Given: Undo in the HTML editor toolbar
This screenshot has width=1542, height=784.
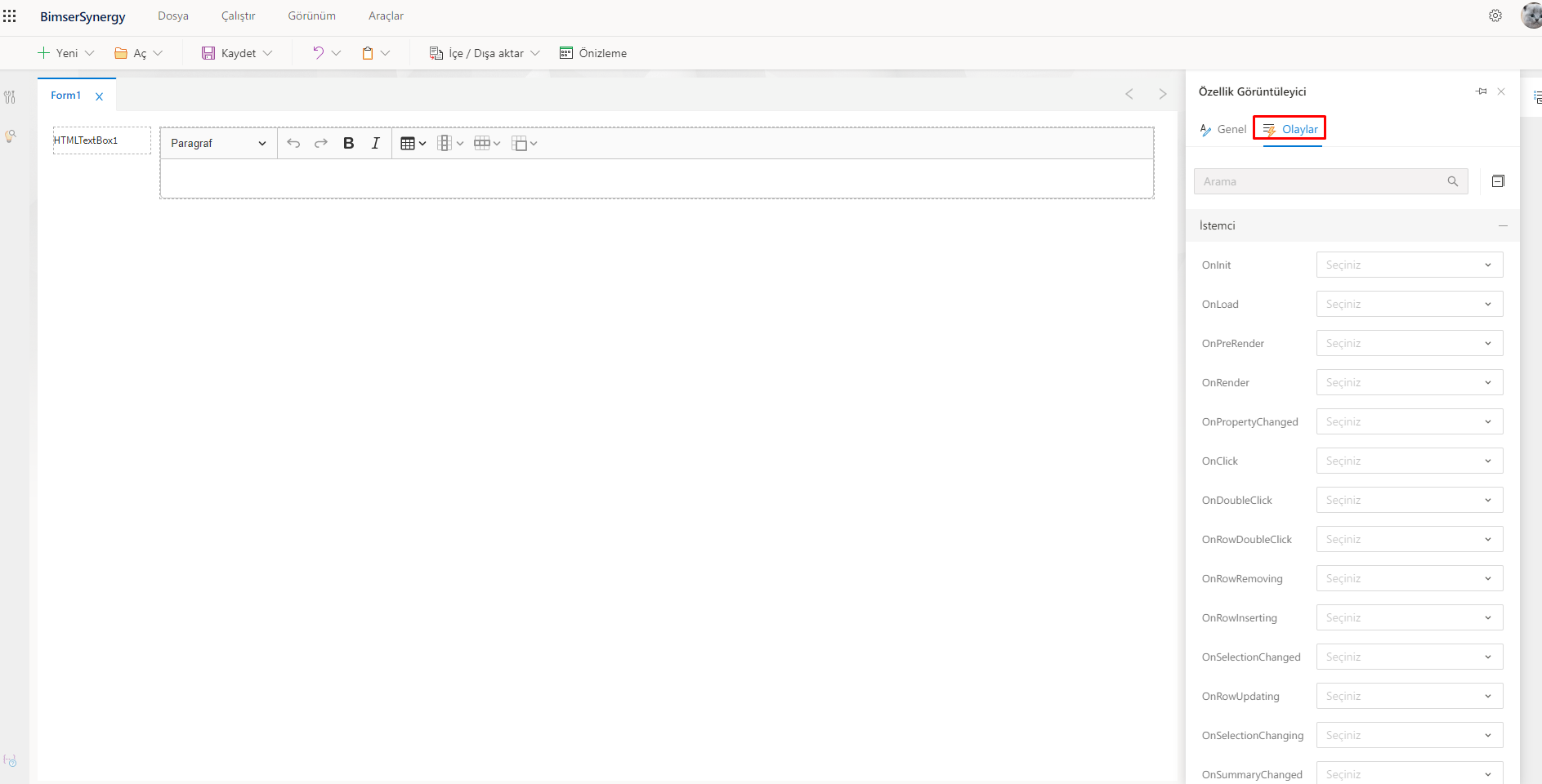Looking at the screenshot, I should point(293,143).
